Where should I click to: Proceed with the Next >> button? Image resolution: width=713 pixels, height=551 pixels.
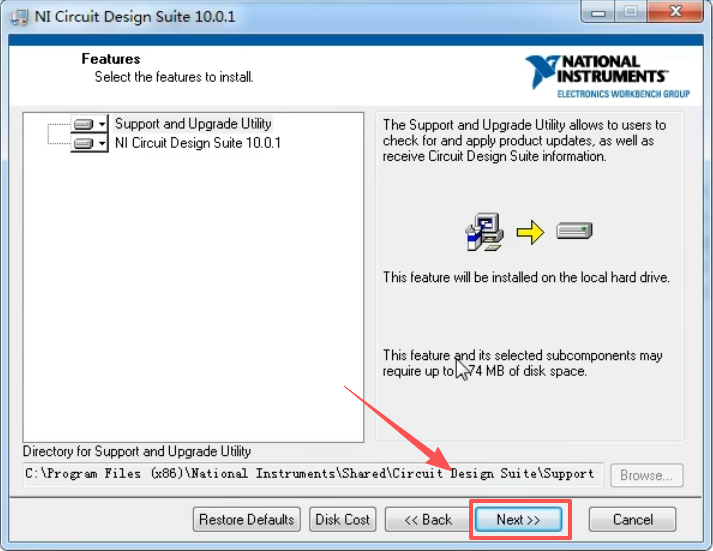(x=518, y=519)
